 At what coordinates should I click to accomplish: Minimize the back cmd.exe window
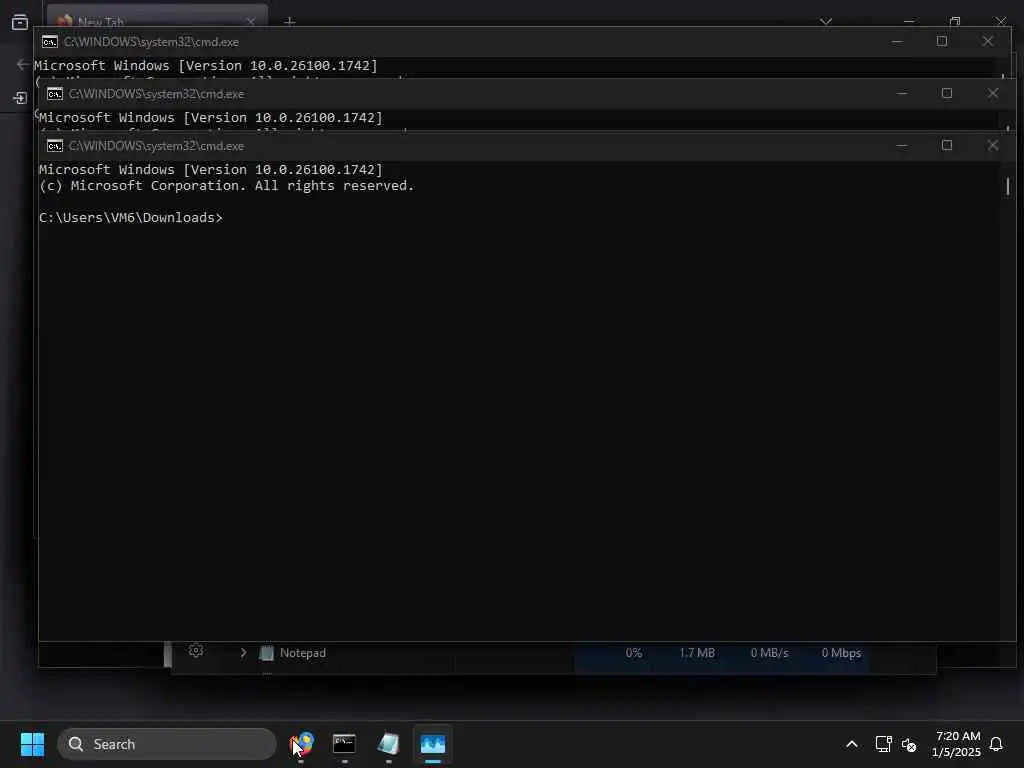point(897,41)
